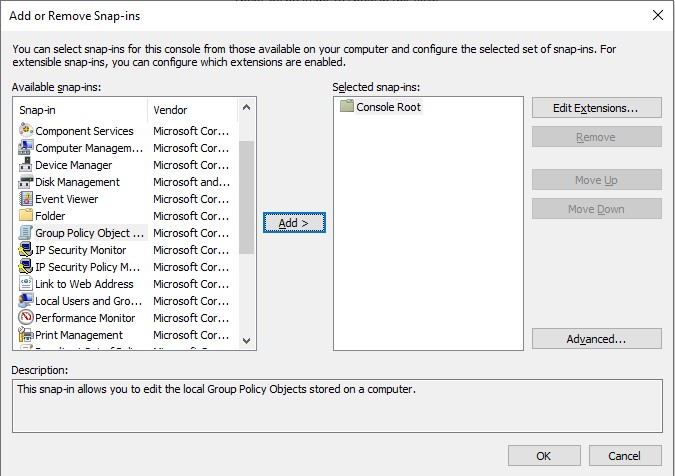Select the 'IP Security Policy M...' row text
Image resolution: width=675 pixels, height=476 pixels.
point(88,267)
